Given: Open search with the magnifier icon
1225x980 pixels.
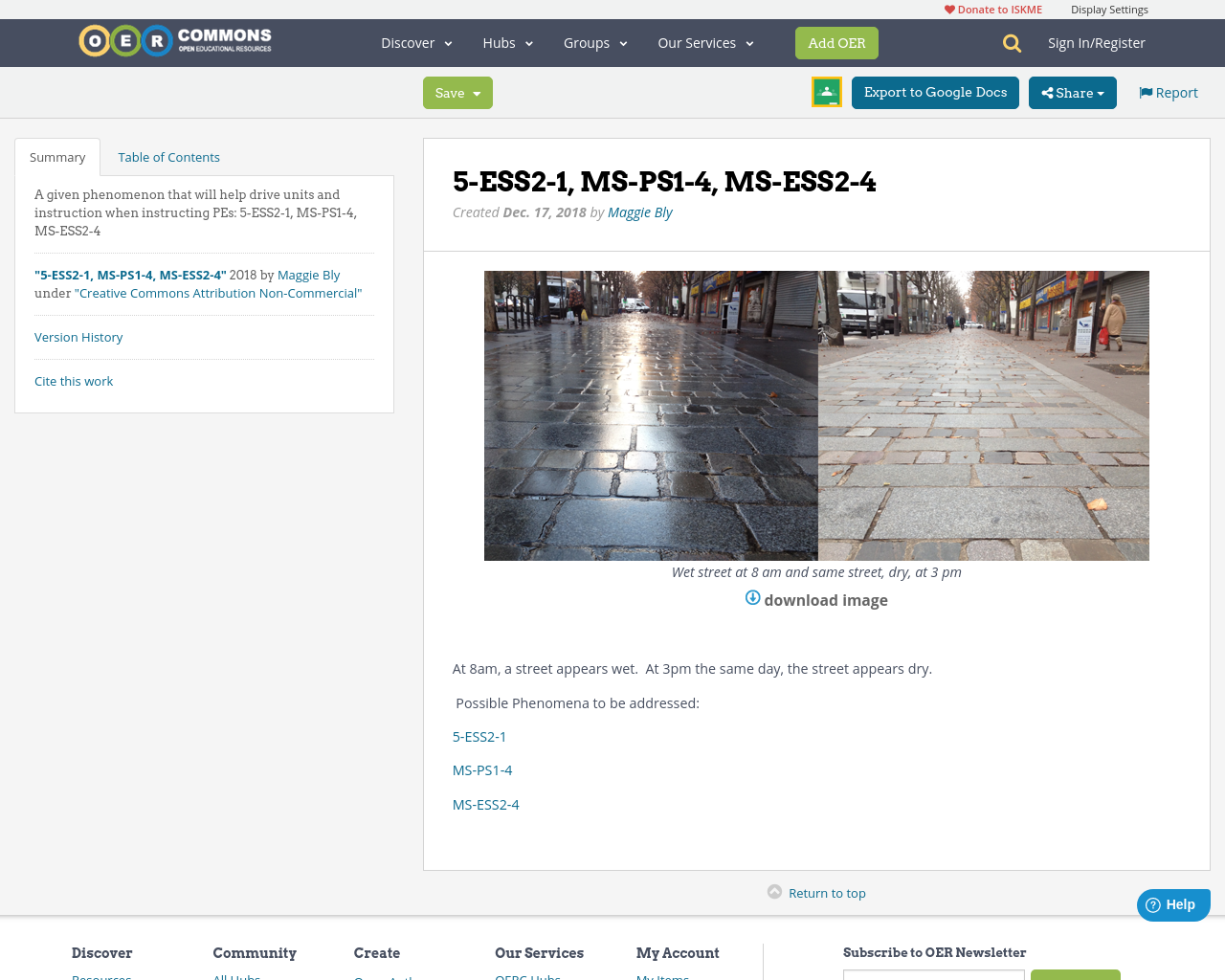Looking at the screenshot, I should pos(1012,43).
